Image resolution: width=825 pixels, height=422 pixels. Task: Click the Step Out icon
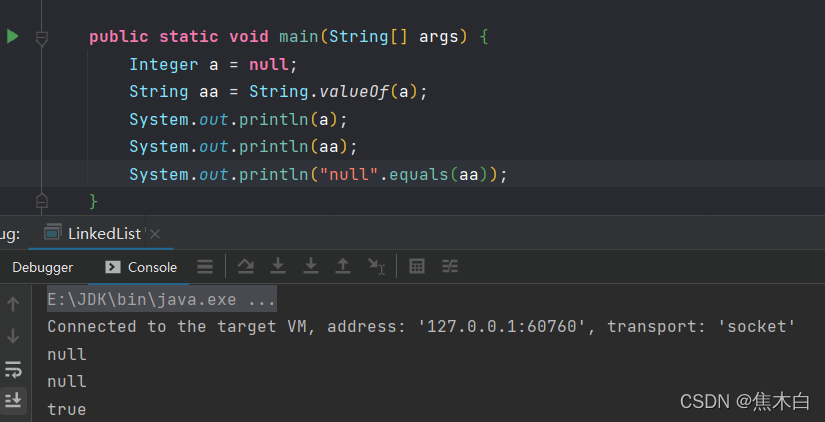click(343, 266)
